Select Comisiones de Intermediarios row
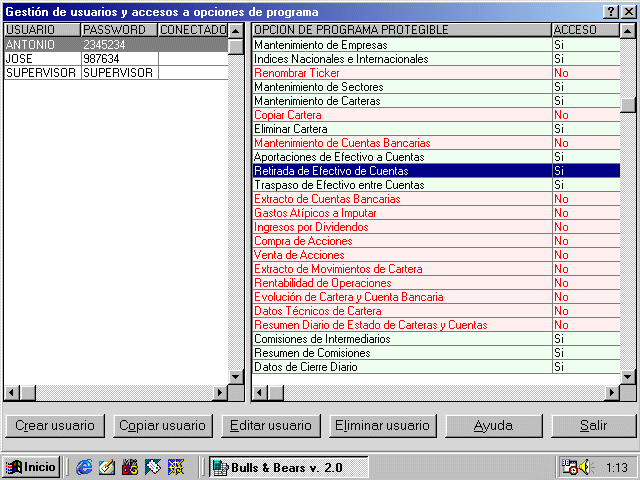The image size is (640, 480). (x=436, y=339)
